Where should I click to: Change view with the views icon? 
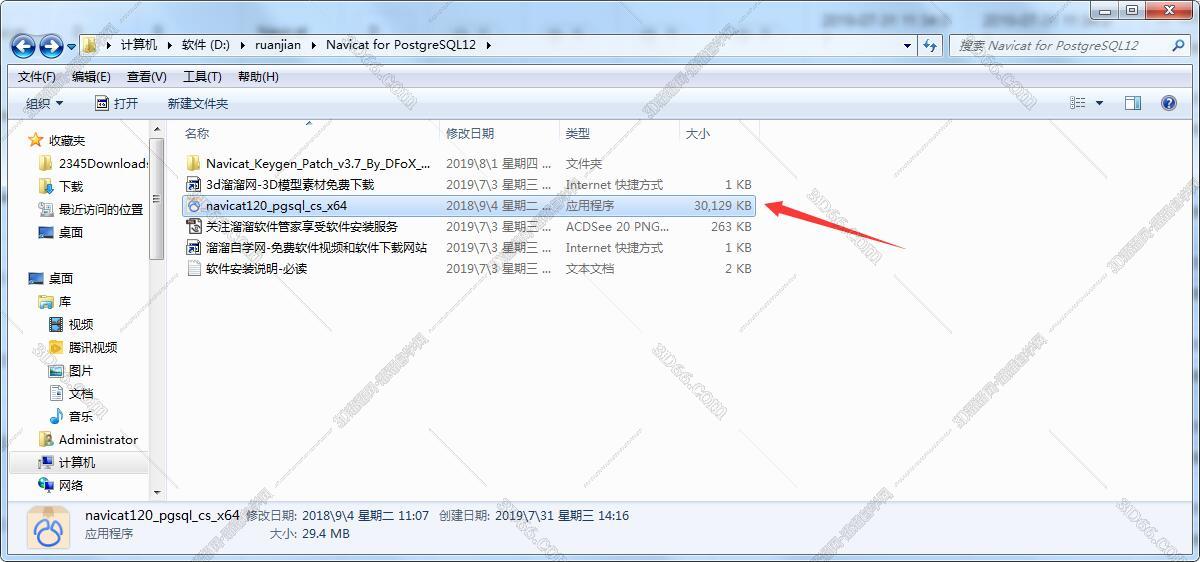pos(1078,103)
